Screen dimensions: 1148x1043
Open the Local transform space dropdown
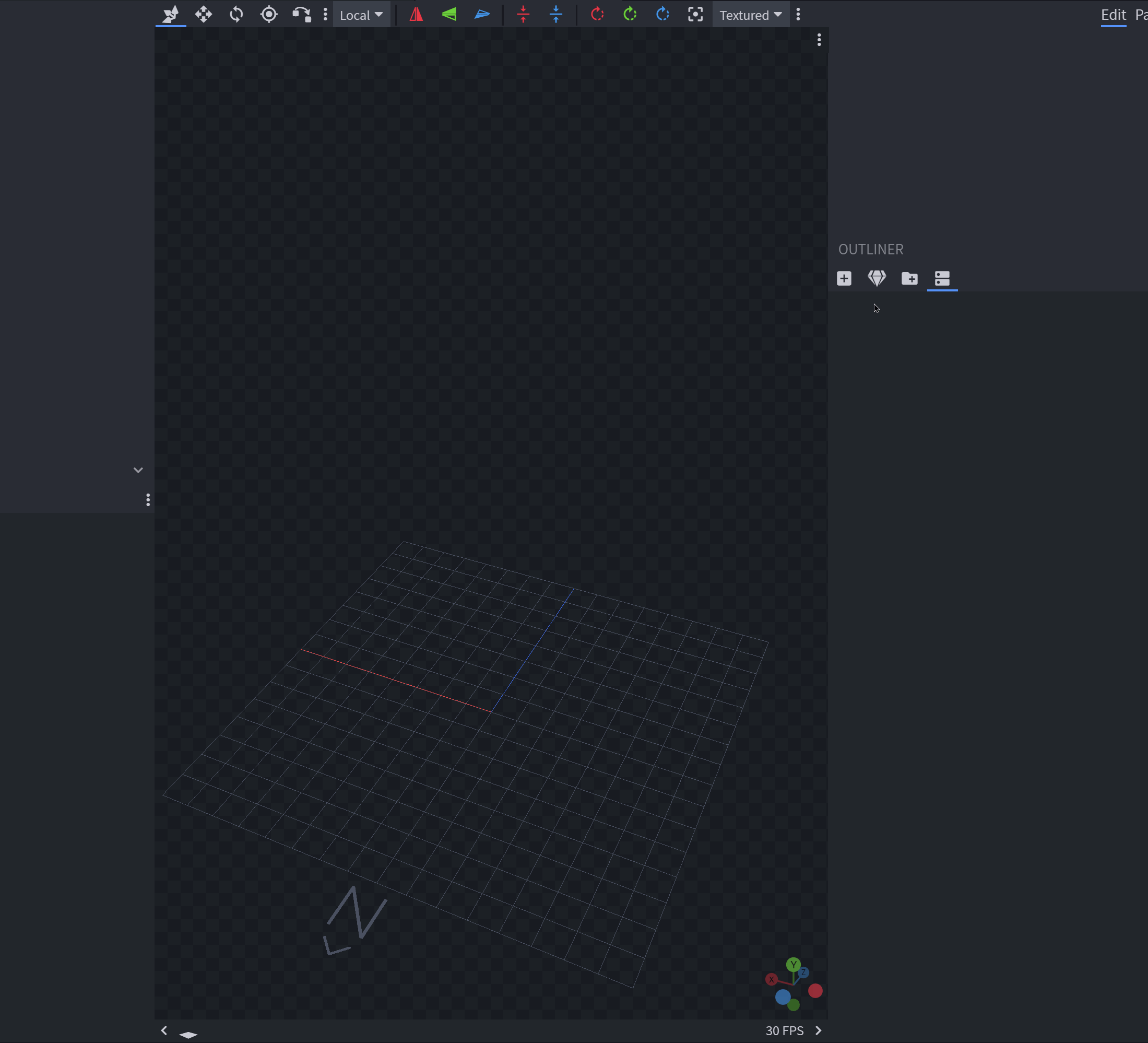pyautogui.click(x=362, y=14)
